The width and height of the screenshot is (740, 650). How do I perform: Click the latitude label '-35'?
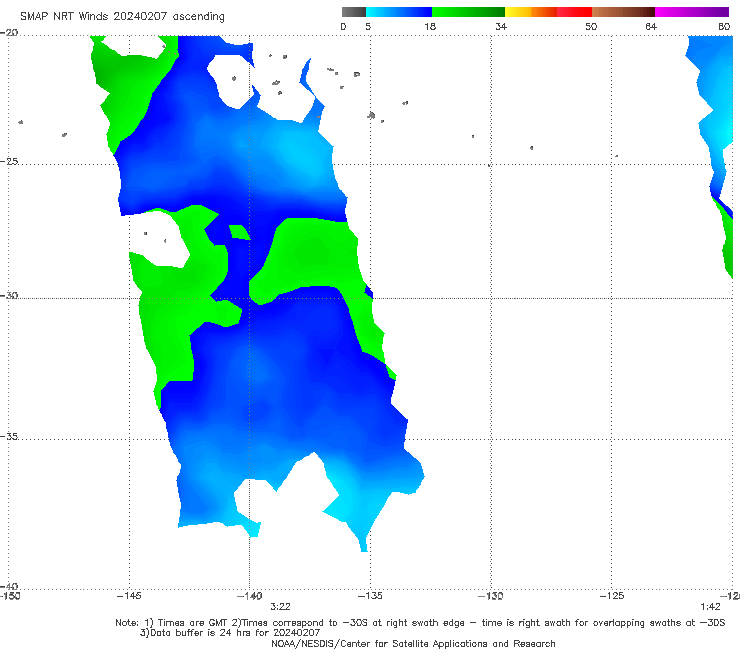coord(9,436)
